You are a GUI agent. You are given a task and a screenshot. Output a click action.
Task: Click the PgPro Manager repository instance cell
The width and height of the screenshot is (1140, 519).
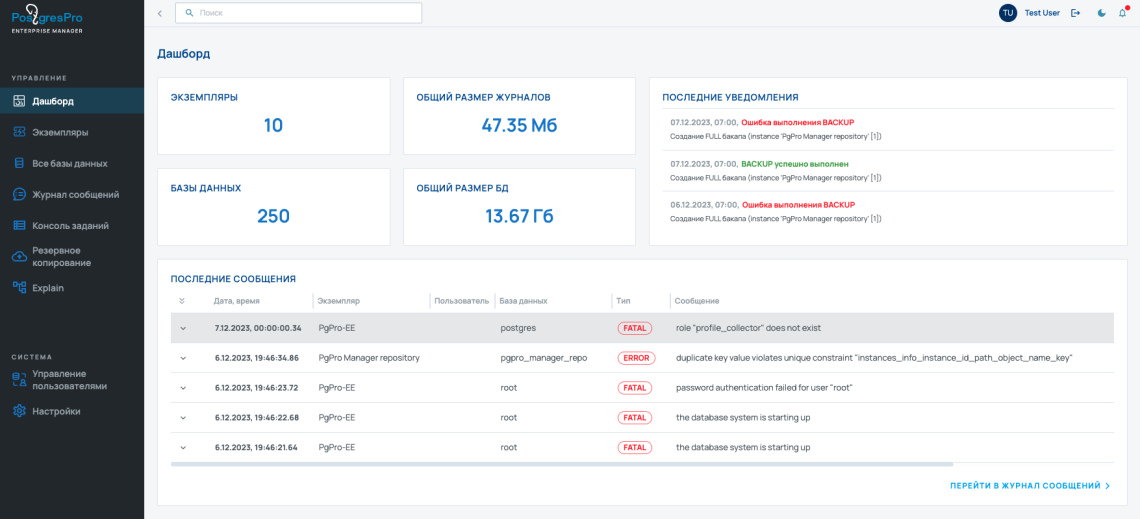pos(369,358)
